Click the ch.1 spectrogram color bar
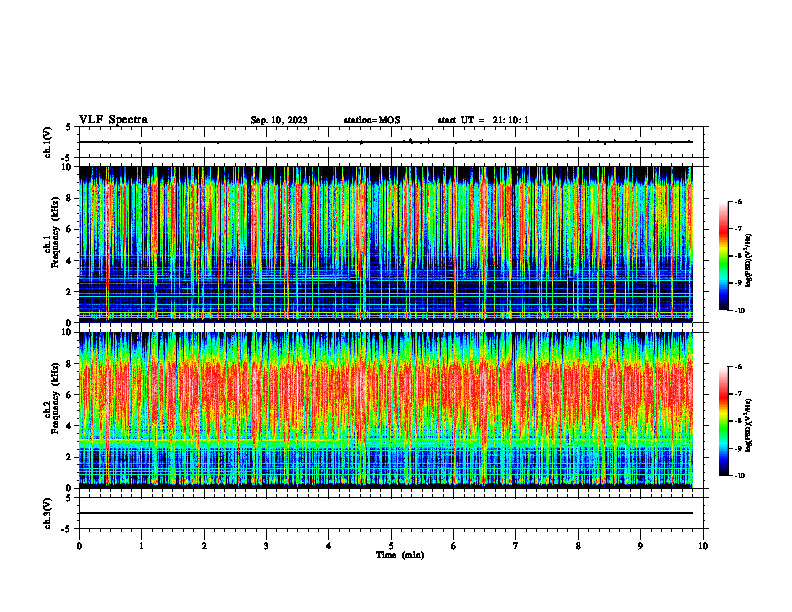Screen dimensions: 792x612 tap(723, 256)
